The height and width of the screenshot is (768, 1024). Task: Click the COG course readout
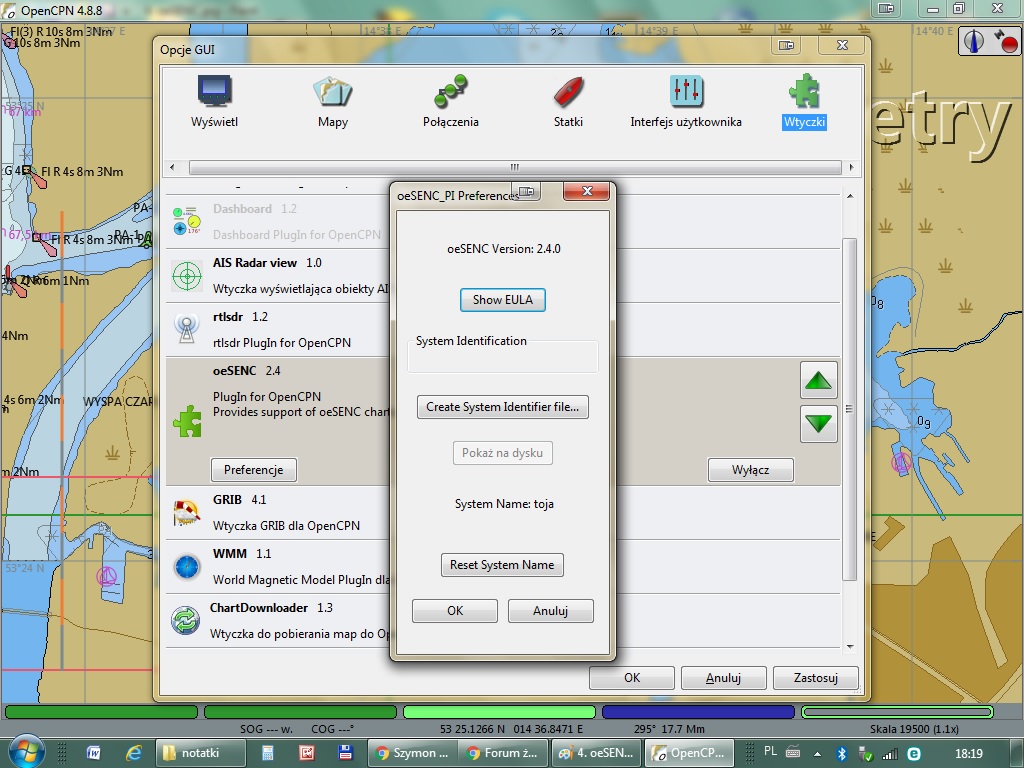pyautogui.click(x=332, y=729)
